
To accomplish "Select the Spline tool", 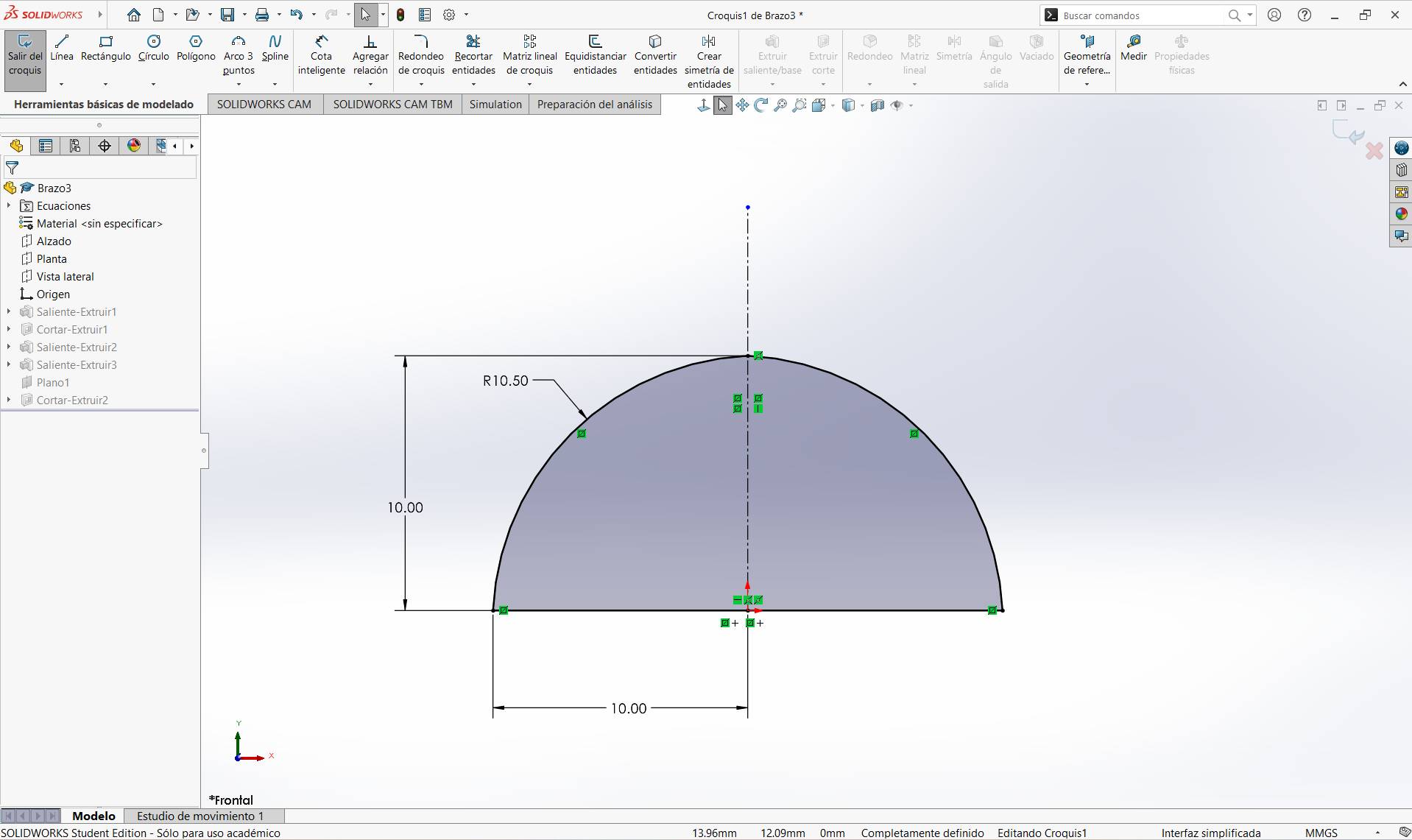I will [x=275, y=48].
